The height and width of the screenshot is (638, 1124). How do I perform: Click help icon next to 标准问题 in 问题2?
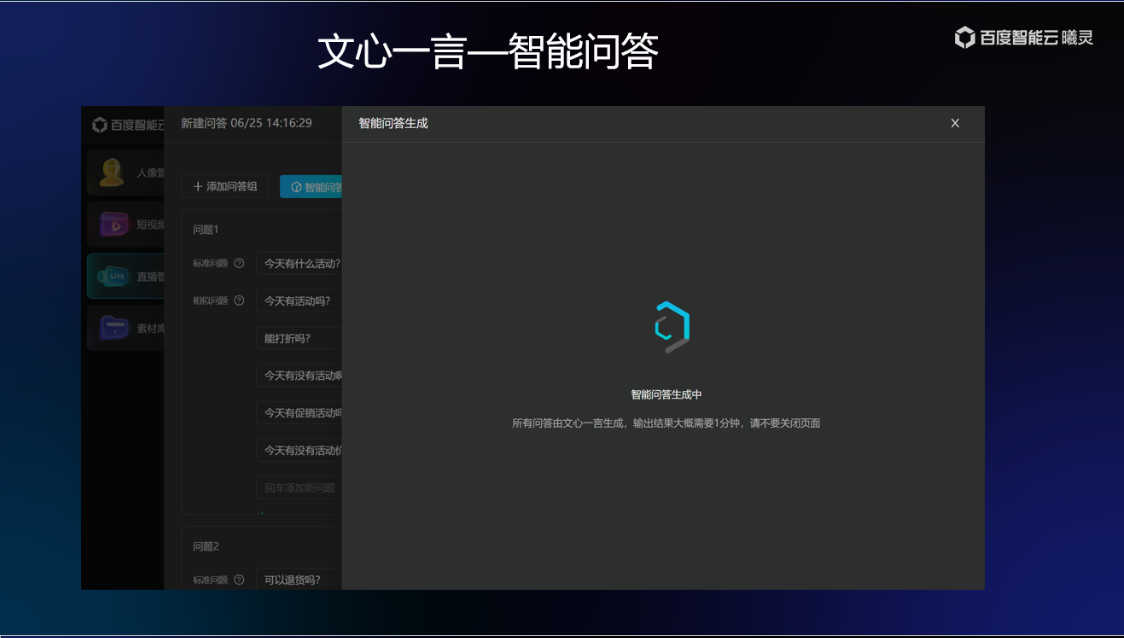click(239, 580)
